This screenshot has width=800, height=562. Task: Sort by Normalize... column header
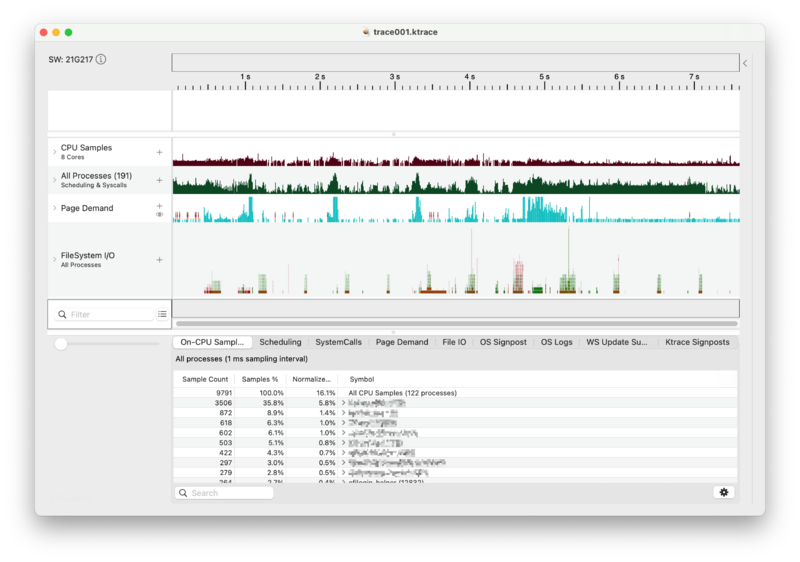click(x=311, y=379)
